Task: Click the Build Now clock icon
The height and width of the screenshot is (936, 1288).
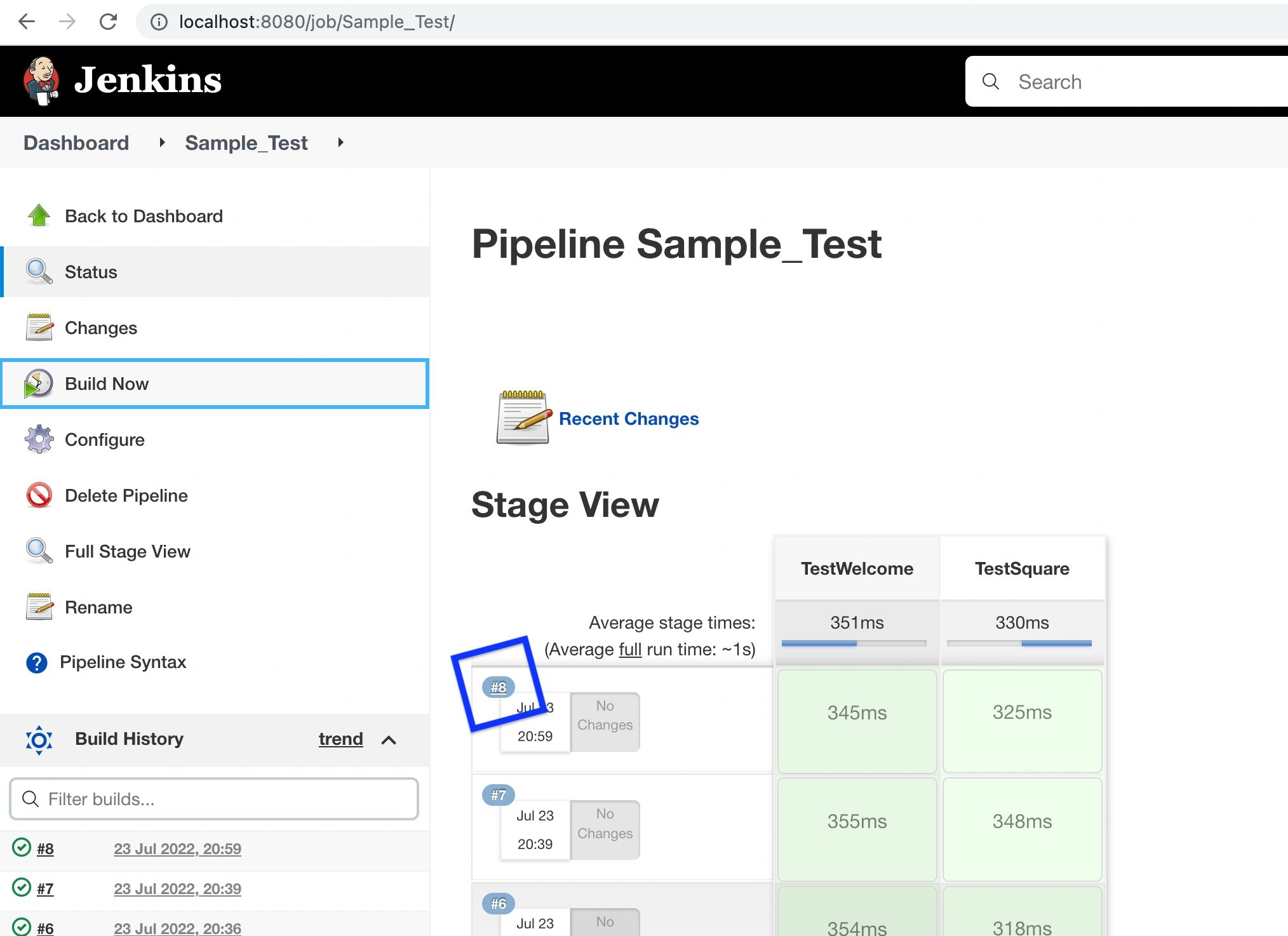Action: tap(39, 384)
